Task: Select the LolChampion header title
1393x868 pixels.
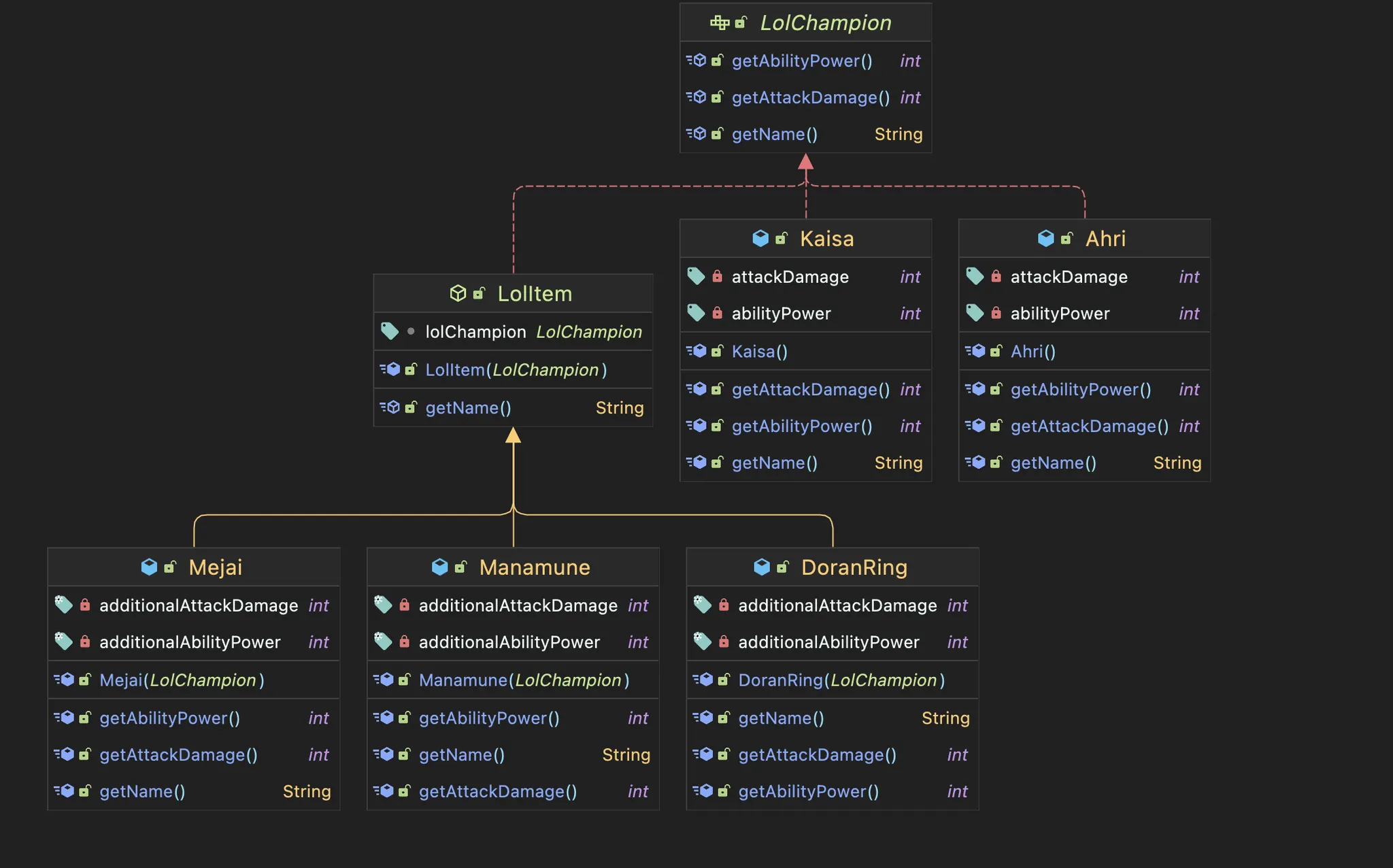Action: 825,22
